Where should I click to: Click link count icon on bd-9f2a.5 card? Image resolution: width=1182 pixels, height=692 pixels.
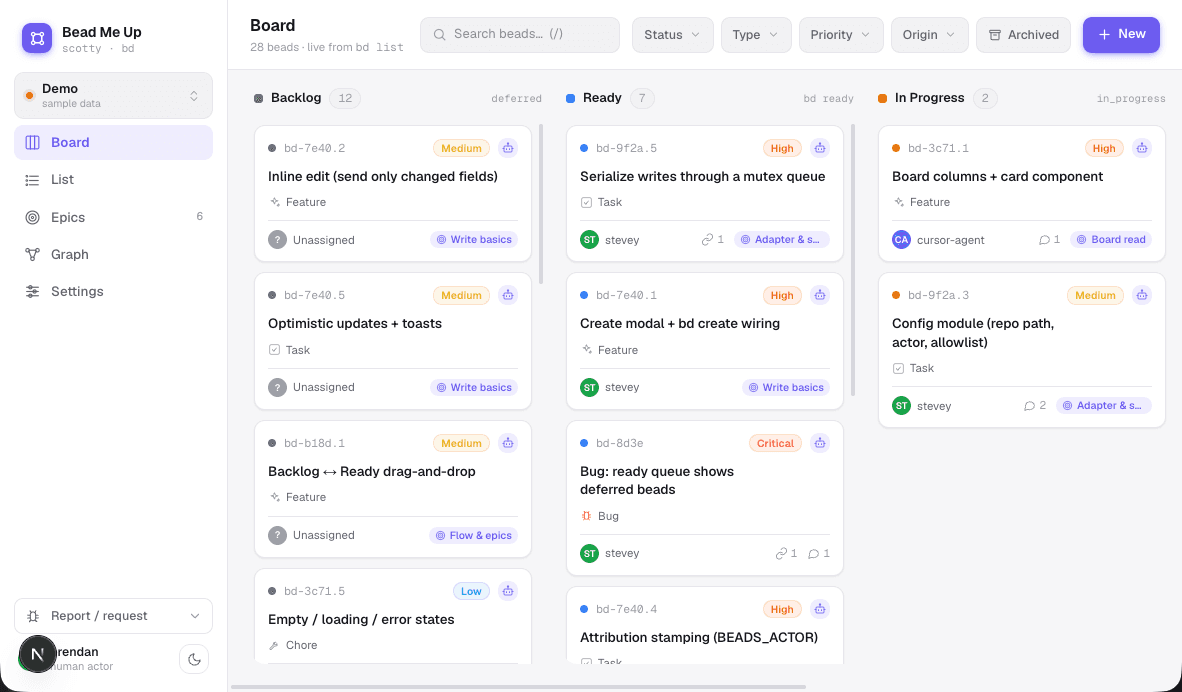click(x=707, y=240)
